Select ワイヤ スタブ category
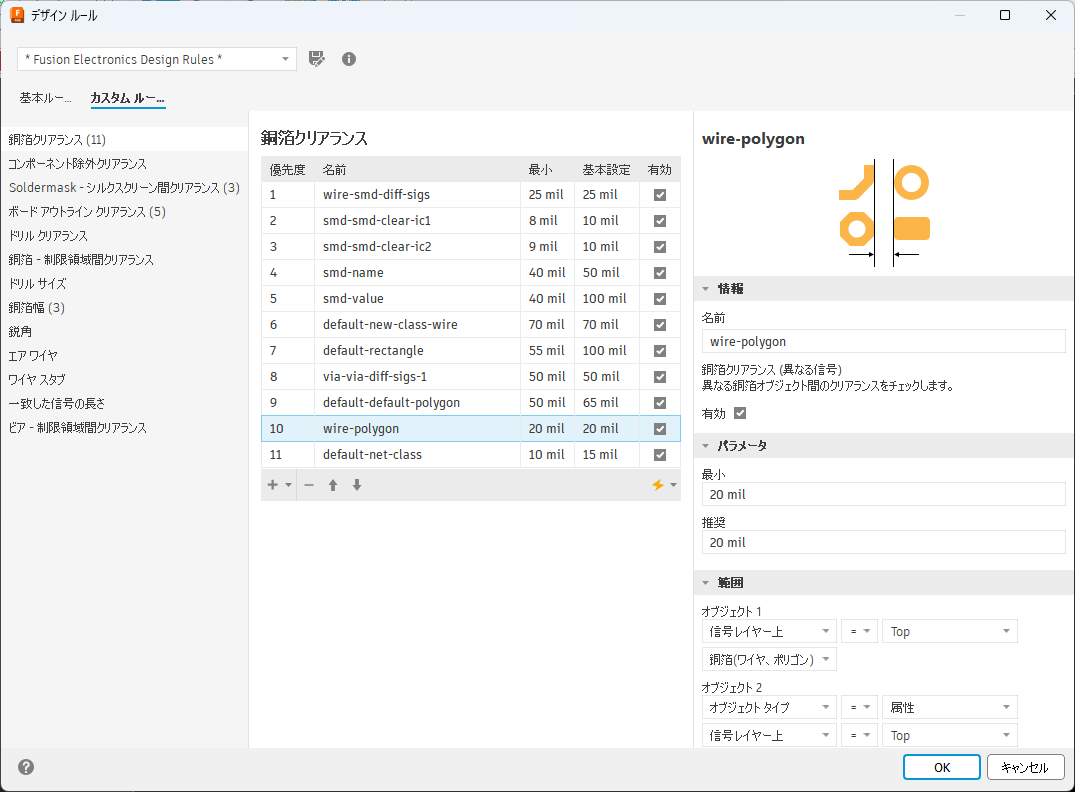Screen dimensions: 1075x792 [x=124, y=379]
